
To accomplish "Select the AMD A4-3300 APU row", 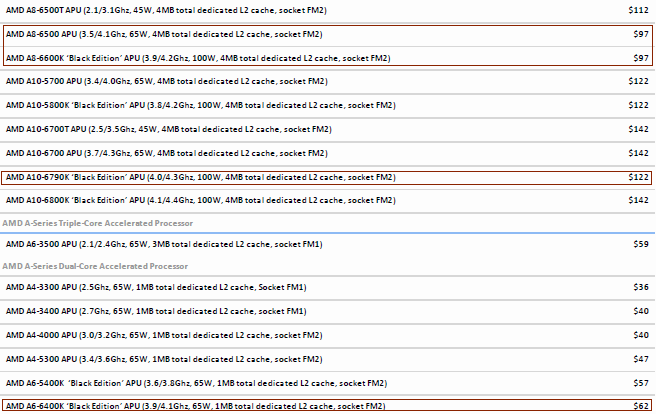I will [x=156, y=287].
